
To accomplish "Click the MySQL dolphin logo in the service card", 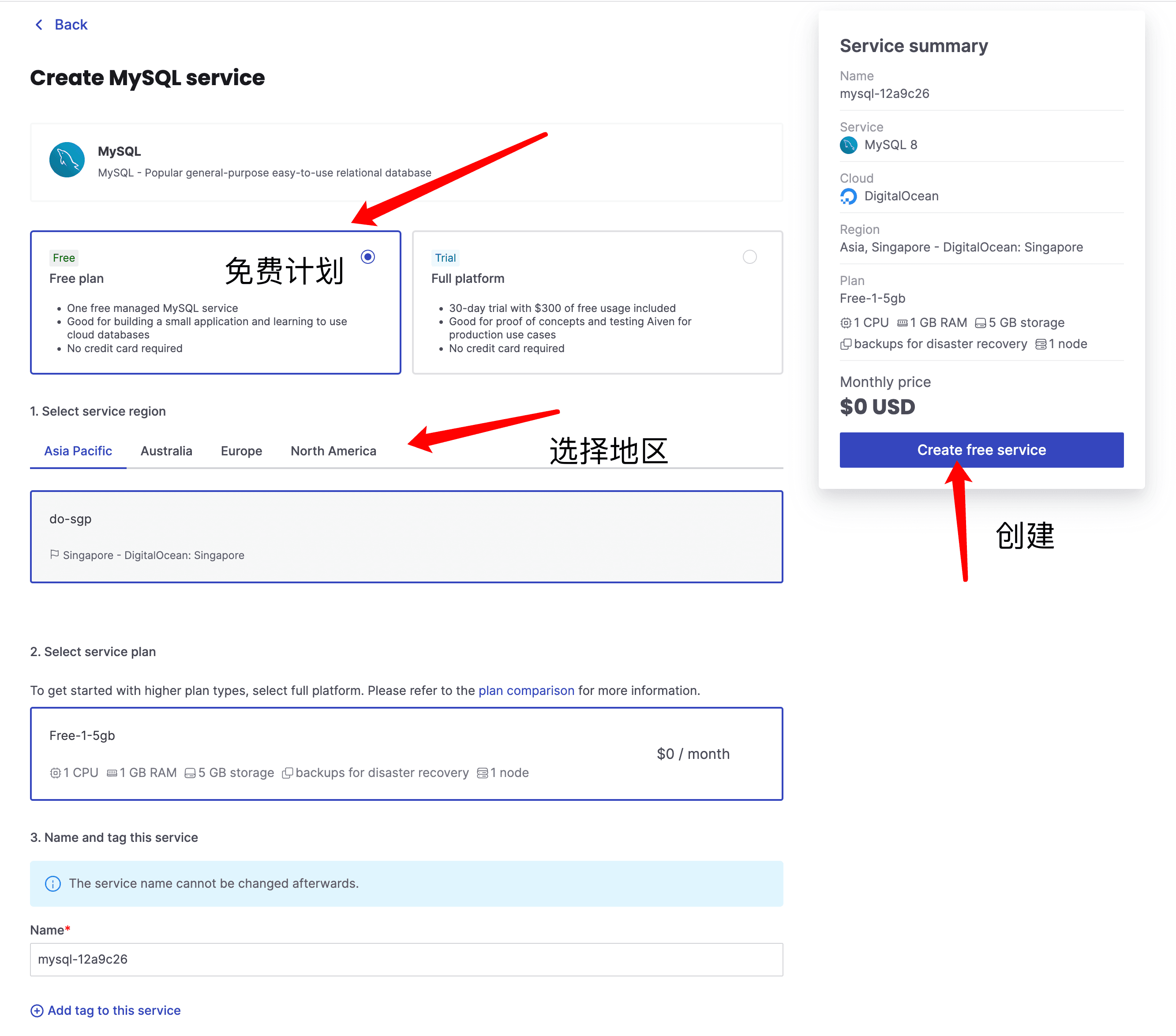I will tap(67, 160).
